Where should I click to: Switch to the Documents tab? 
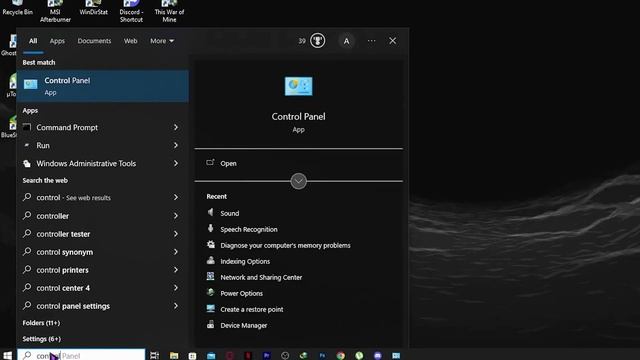[94, 41]
